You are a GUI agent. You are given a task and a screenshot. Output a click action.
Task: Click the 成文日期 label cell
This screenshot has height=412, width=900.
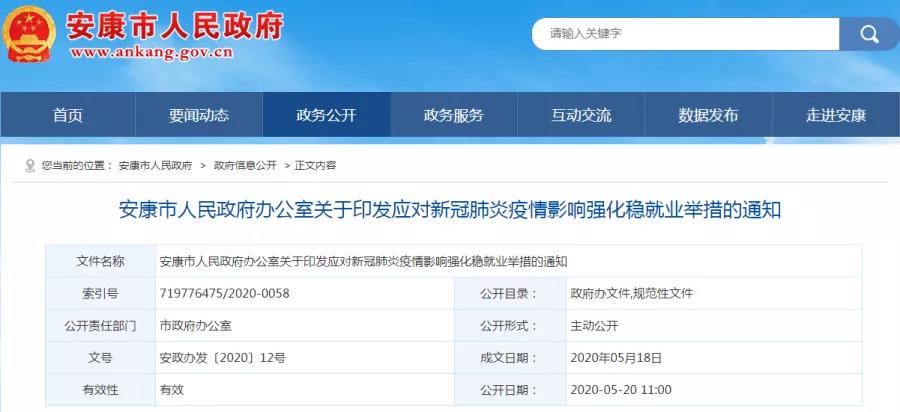[x=510, y=358]
